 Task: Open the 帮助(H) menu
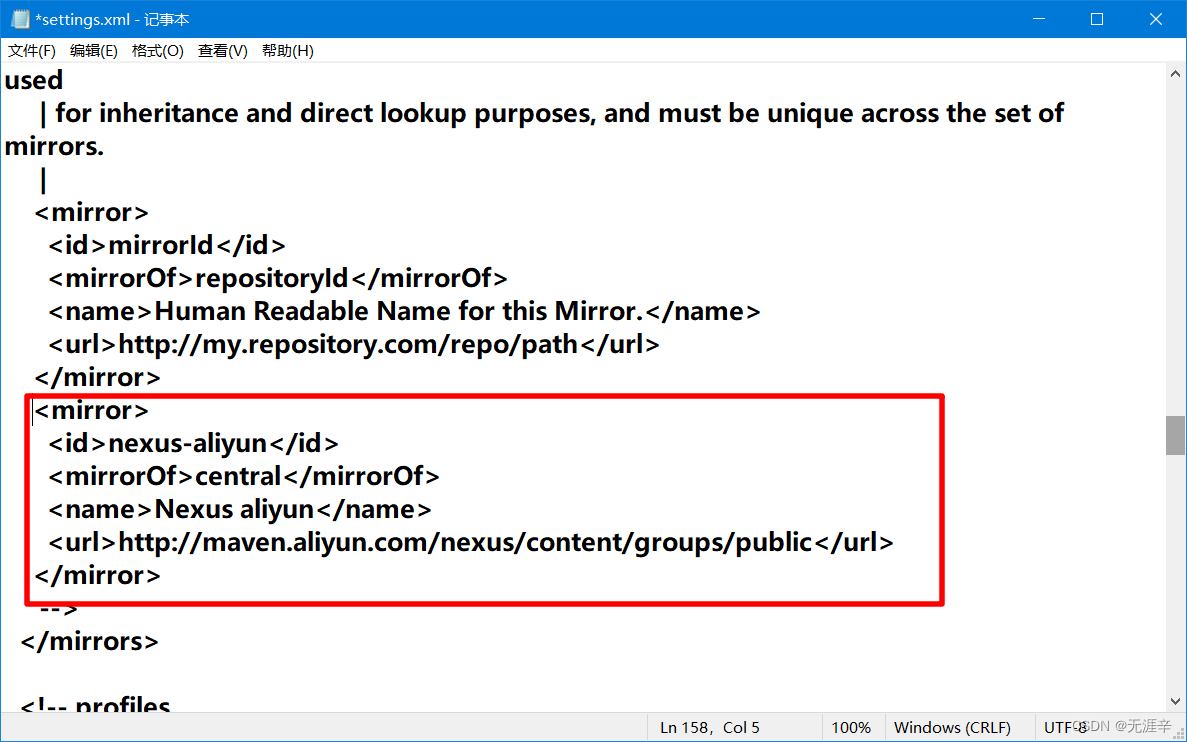[287, 51]
